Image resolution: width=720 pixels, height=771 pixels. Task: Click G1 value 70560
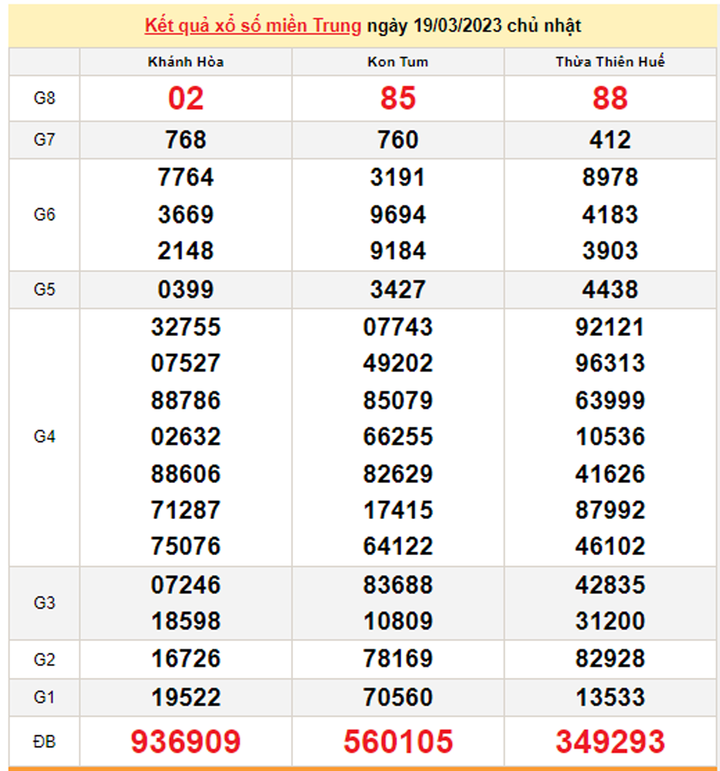tap(398, 697)
